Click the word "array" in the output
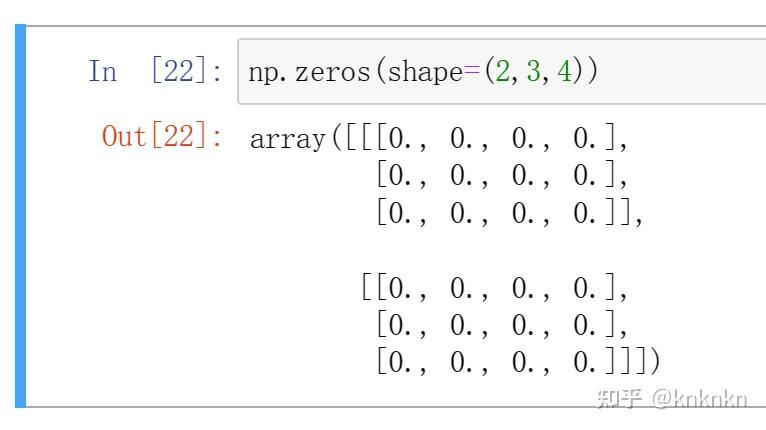This screenshot has width=766, height=430. [x=288, y=139]
